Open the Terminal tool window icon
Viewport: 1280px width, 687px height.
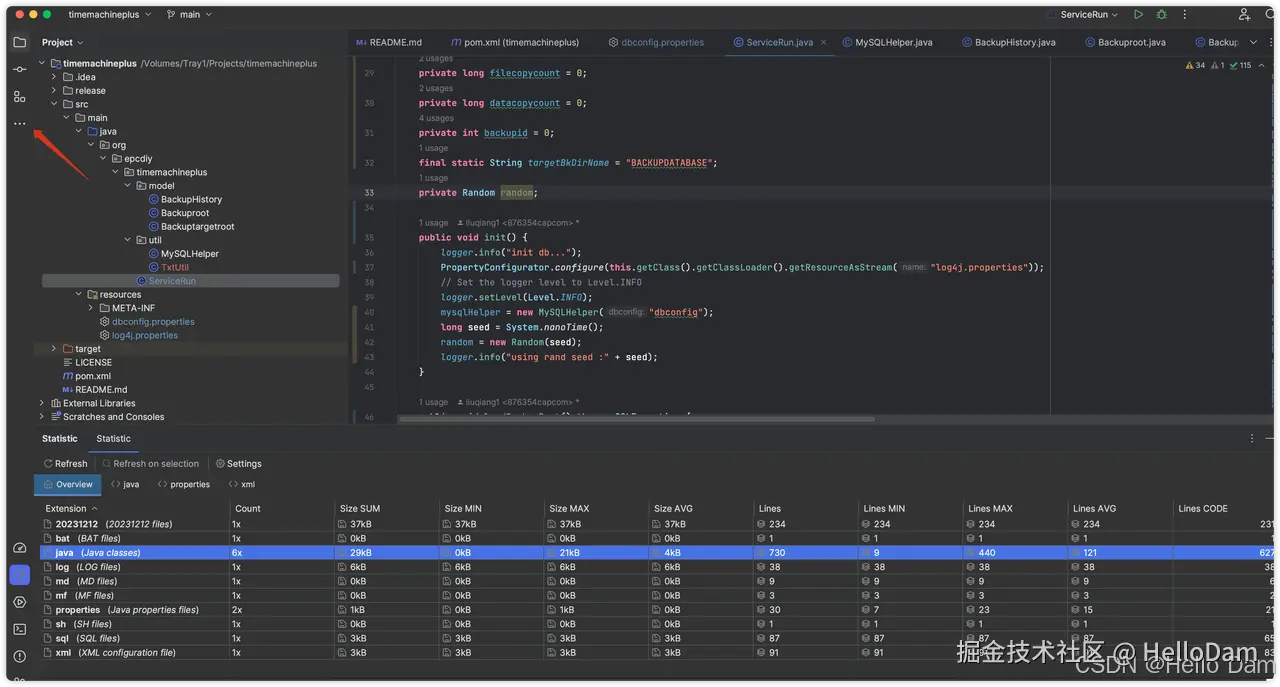tap(19, 629)
